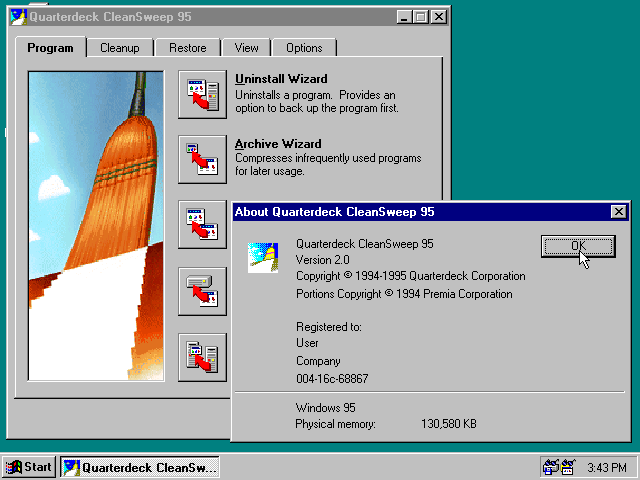Click the 'Archive Wizard' heading text

(278, 144)
